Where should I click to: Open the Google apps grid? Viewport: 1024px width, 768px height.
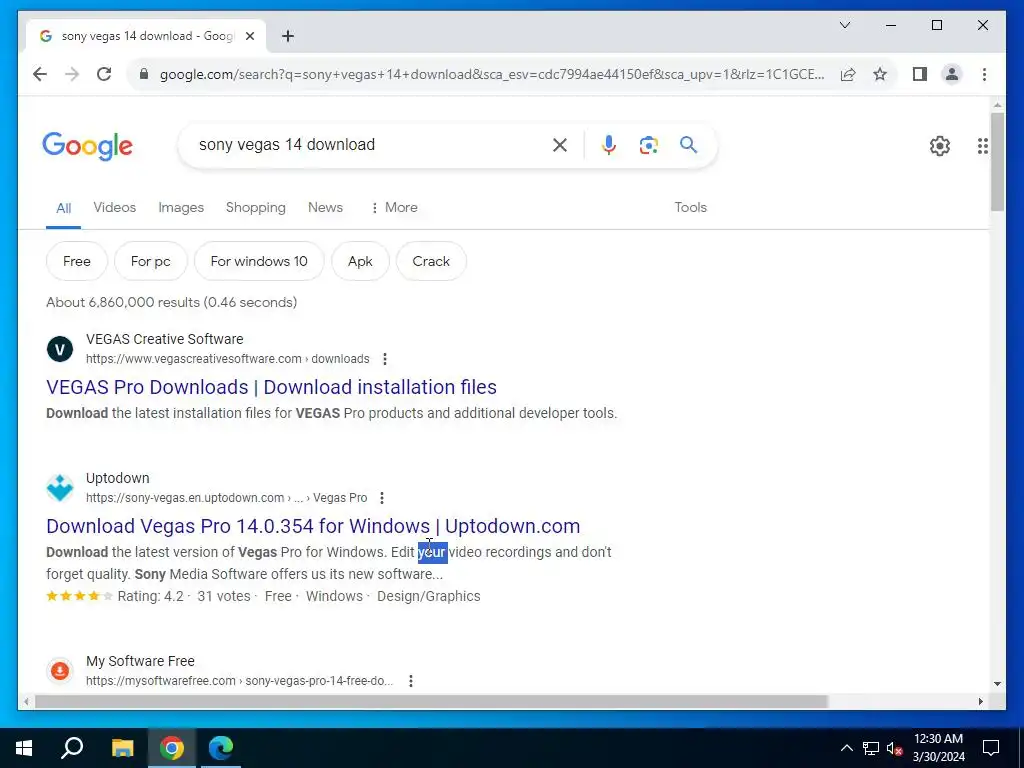[x=982, y=146]
